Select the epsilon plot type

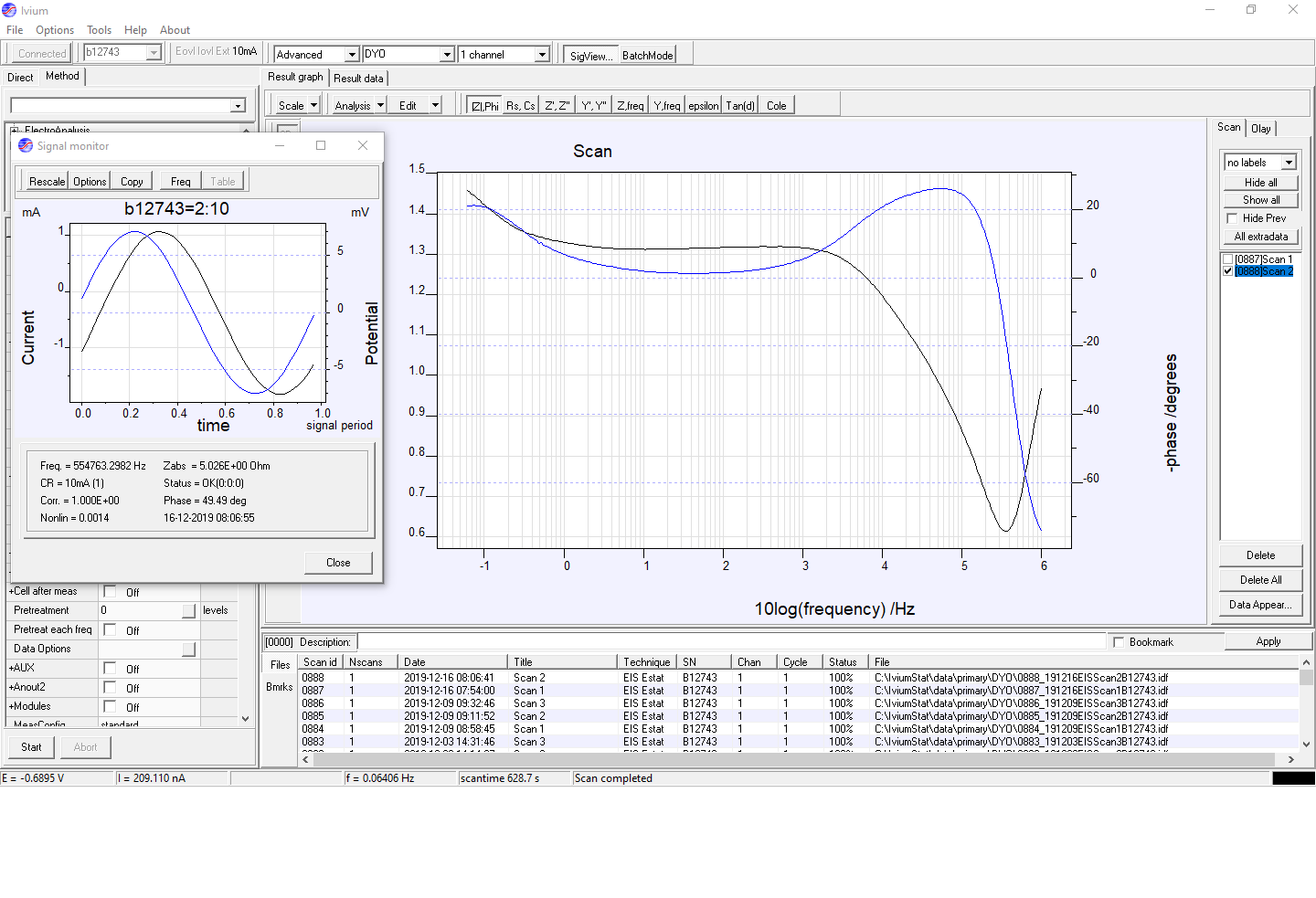pos(704,106)
